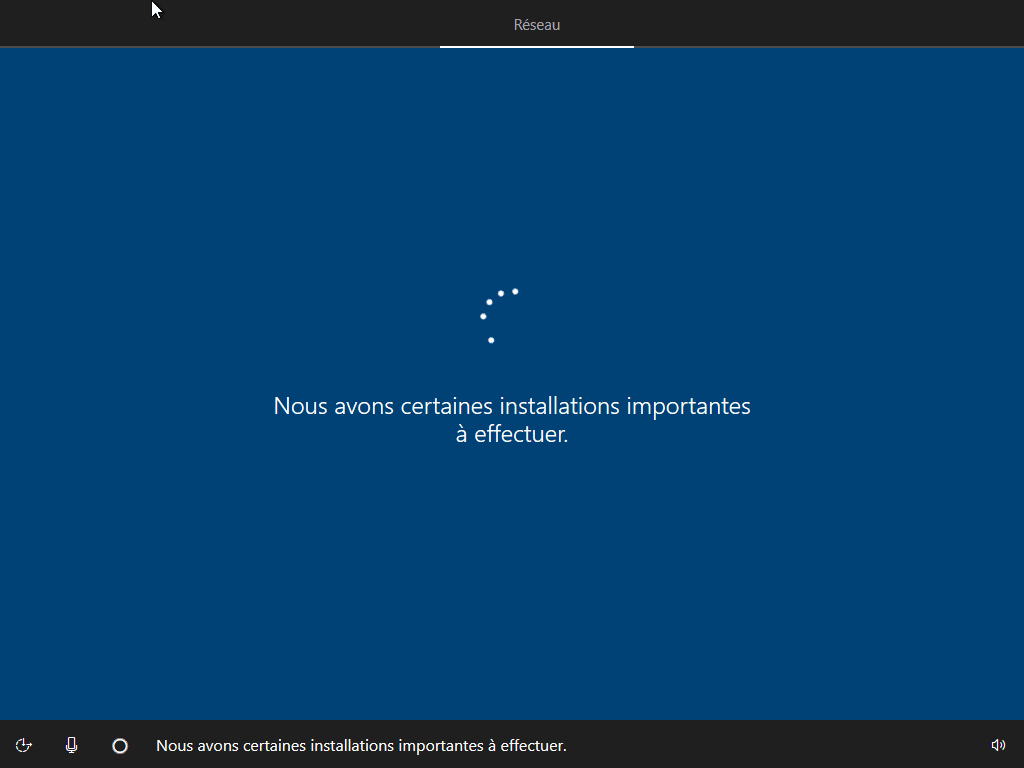Viewport: 1024px width, 768px height.
Task: Adjust volume via the speaker control
Action: click(997, 745)
